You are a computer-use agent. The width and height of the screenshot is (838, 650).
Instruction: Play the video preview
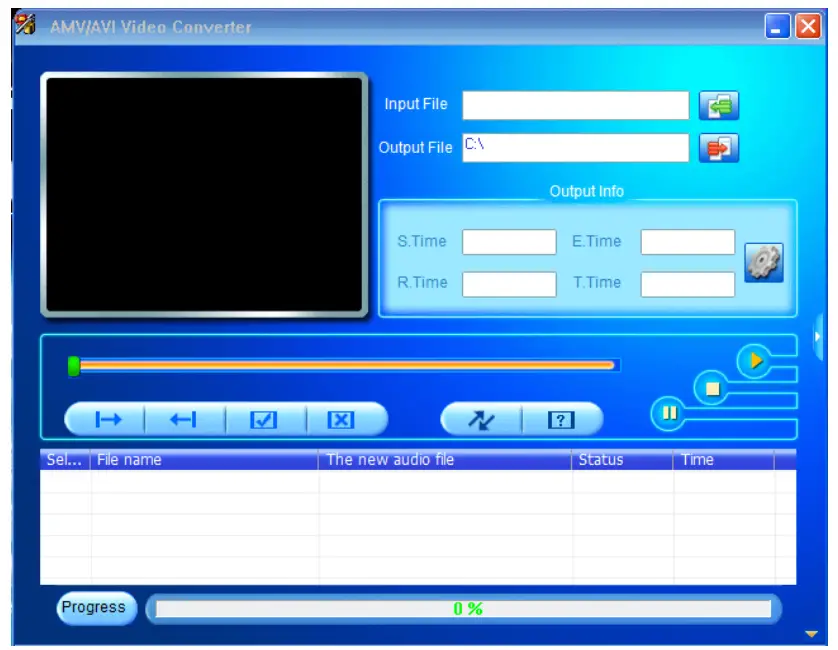pos(754,361)
